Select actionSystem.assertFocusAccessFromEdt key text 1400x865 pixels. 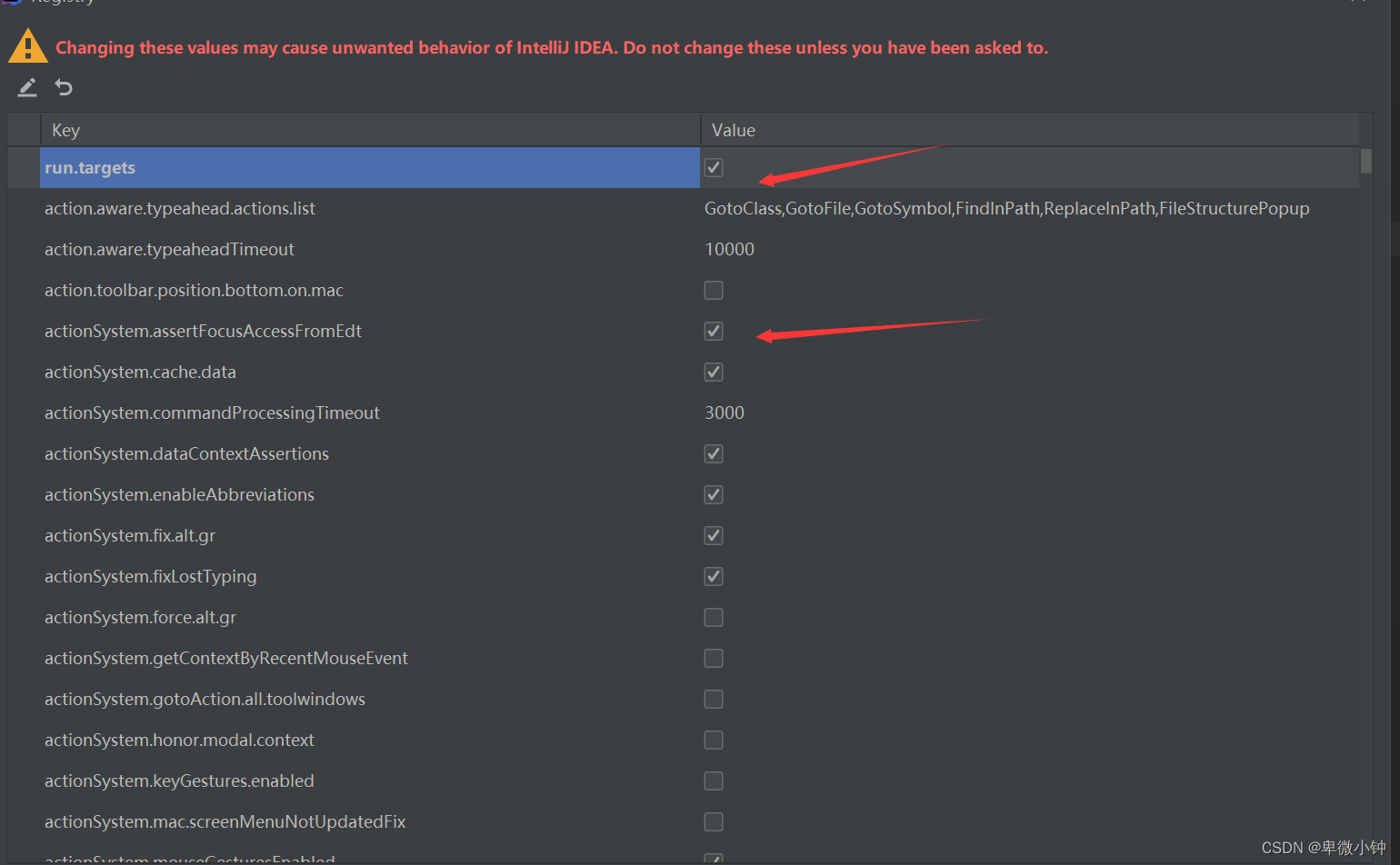(203, 331)
